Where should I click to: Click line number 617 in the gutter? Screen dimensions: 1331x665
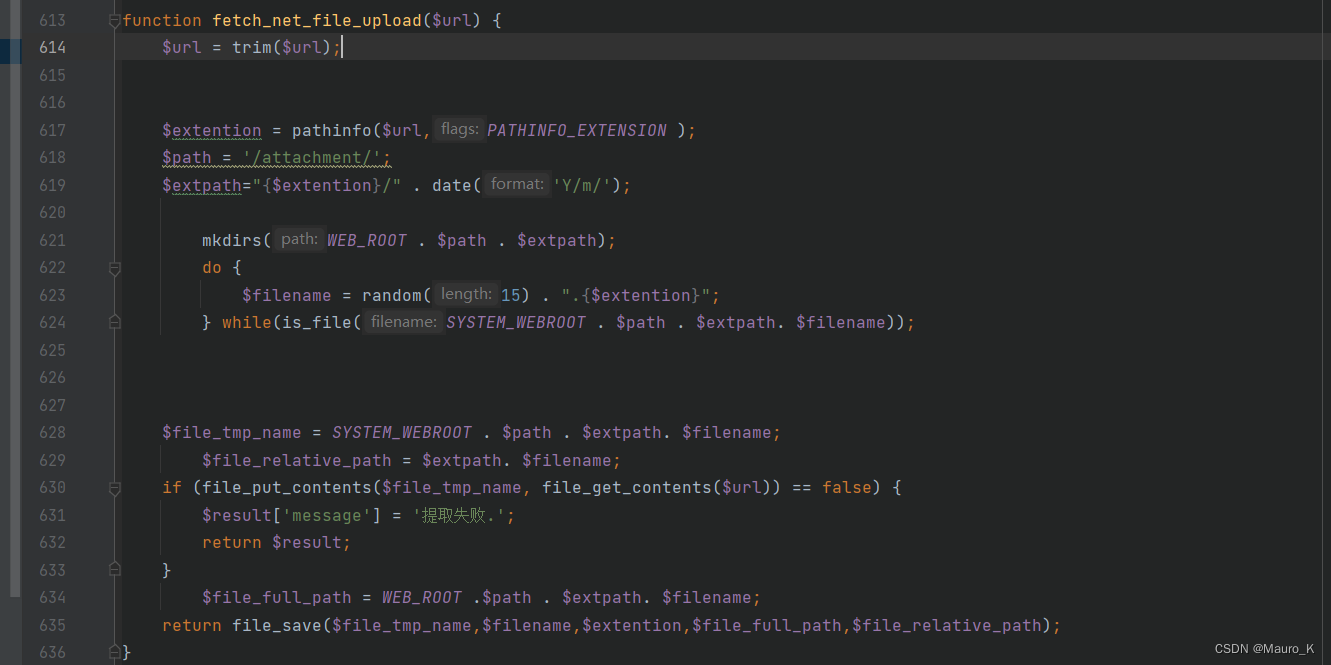coord(52,130)
